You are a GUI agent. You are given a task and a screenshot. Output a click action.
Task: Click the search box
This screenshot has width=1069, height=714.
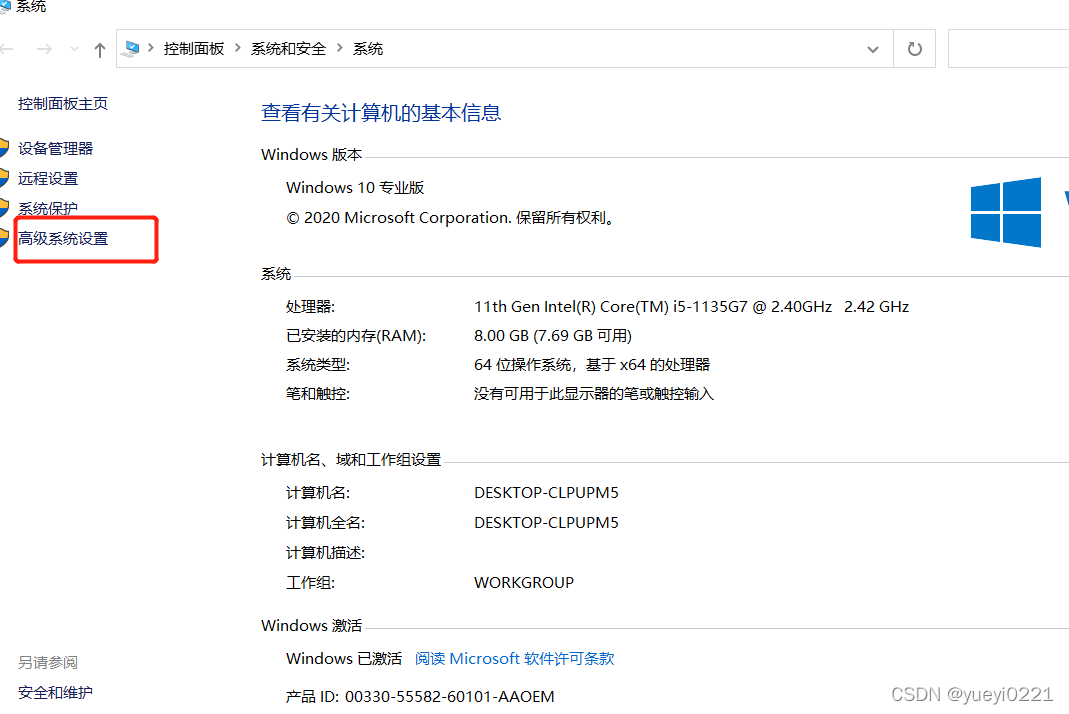pyautogui.click(x=1008, y=48)
